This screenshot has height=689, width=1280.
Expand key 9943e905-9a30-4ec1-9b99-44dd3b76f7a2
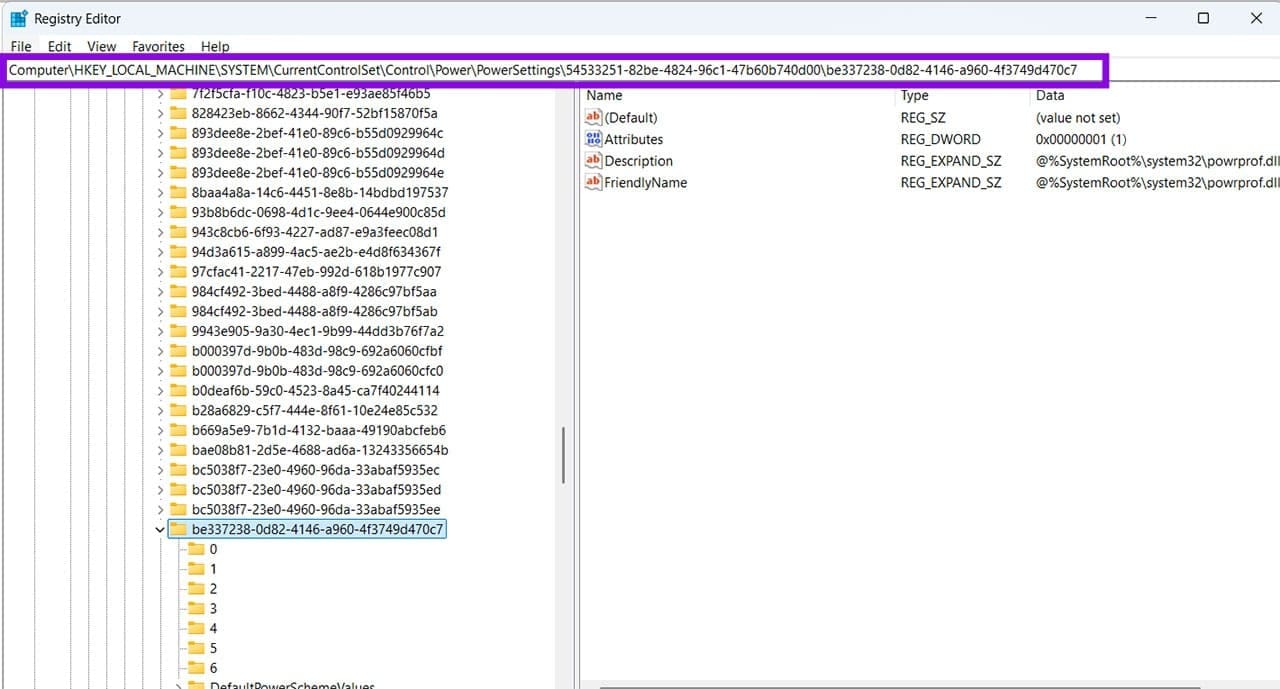[x=160, y=331]
